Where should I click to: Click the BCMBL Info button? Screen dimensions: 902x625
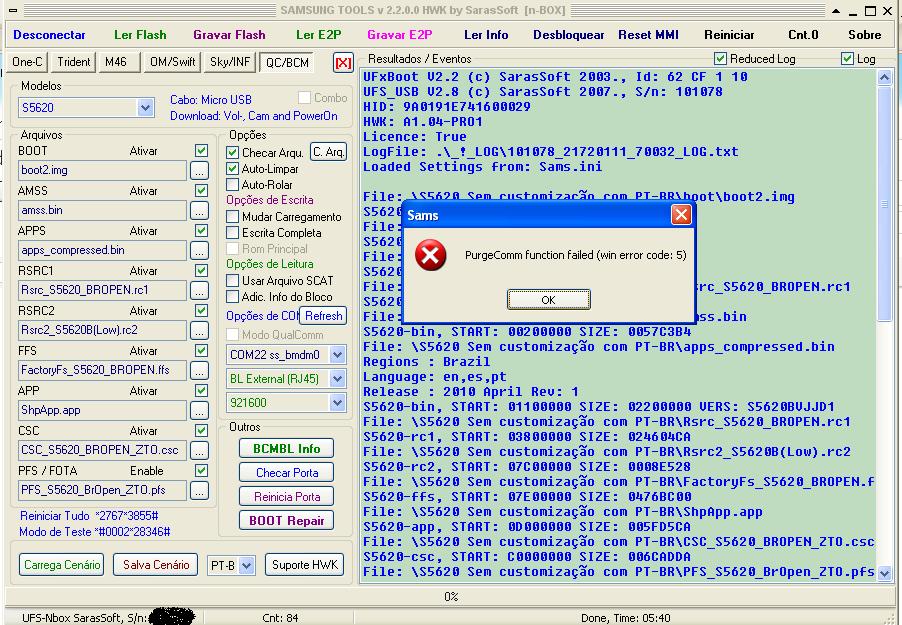coord(286,449)
